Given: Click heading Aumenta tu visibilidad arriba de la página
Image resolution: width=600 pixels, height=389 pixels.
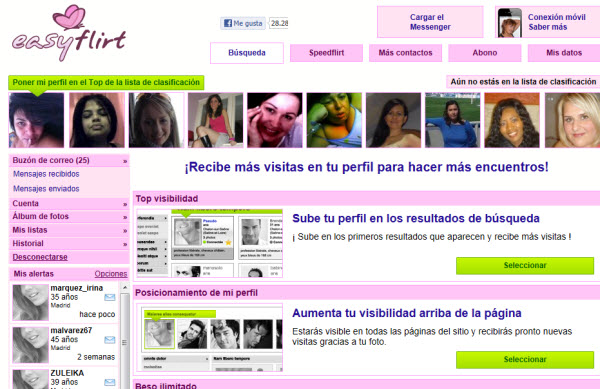Looking at the screenshot, I should coord(407,313).
